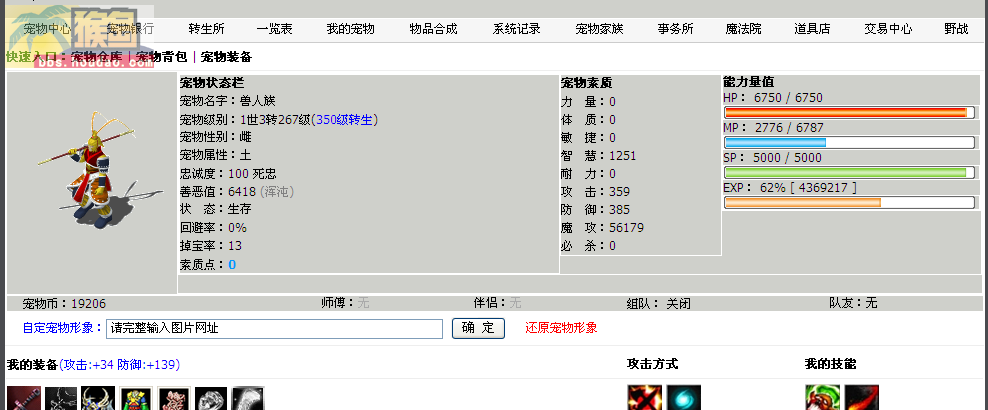Select the yellow-green armor equipment icon
The width and height of the screenshot is (988, 410).
136,399
